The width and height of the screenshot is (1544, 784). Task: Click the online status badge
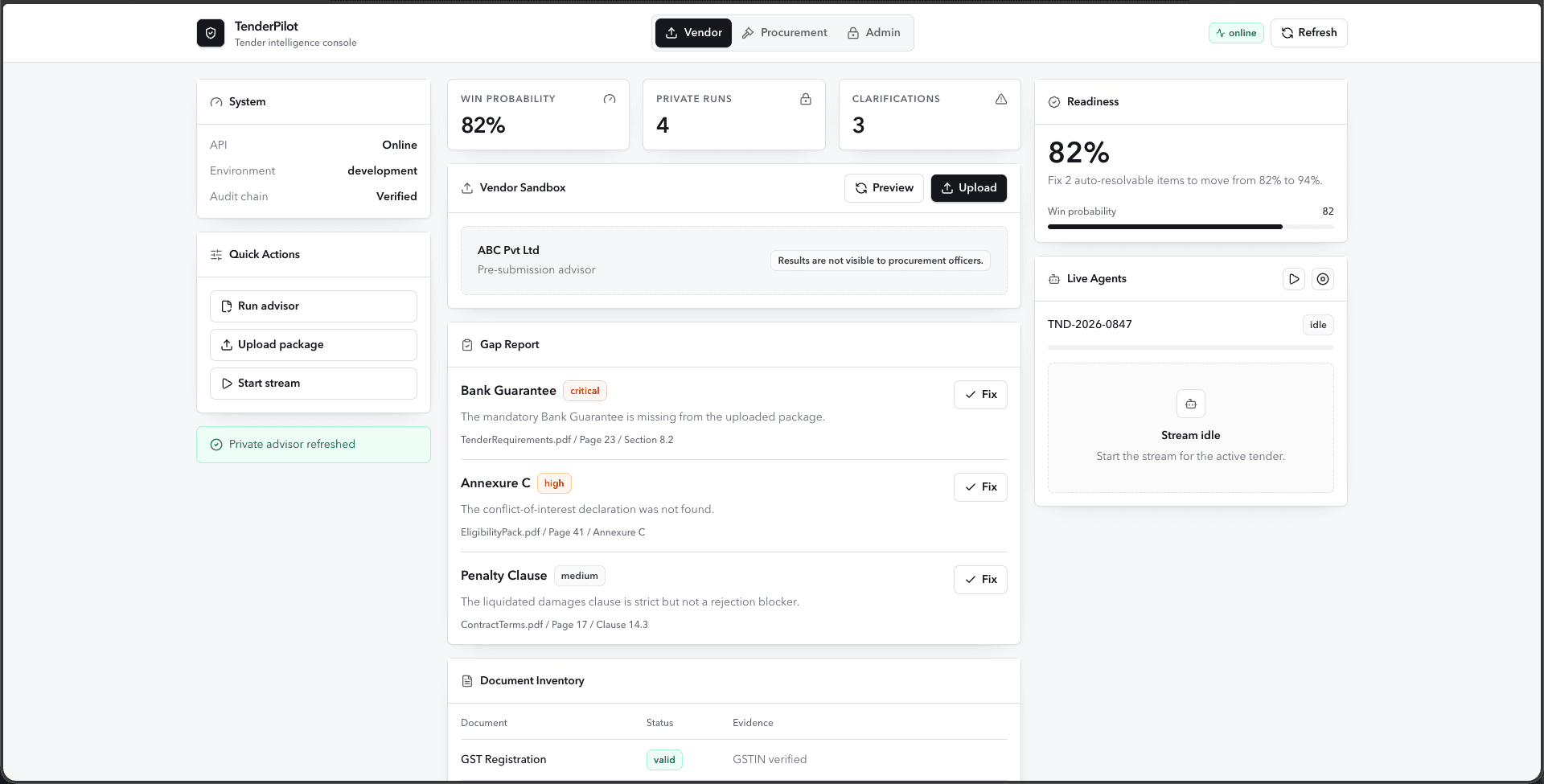click(x=1236, y=33)
